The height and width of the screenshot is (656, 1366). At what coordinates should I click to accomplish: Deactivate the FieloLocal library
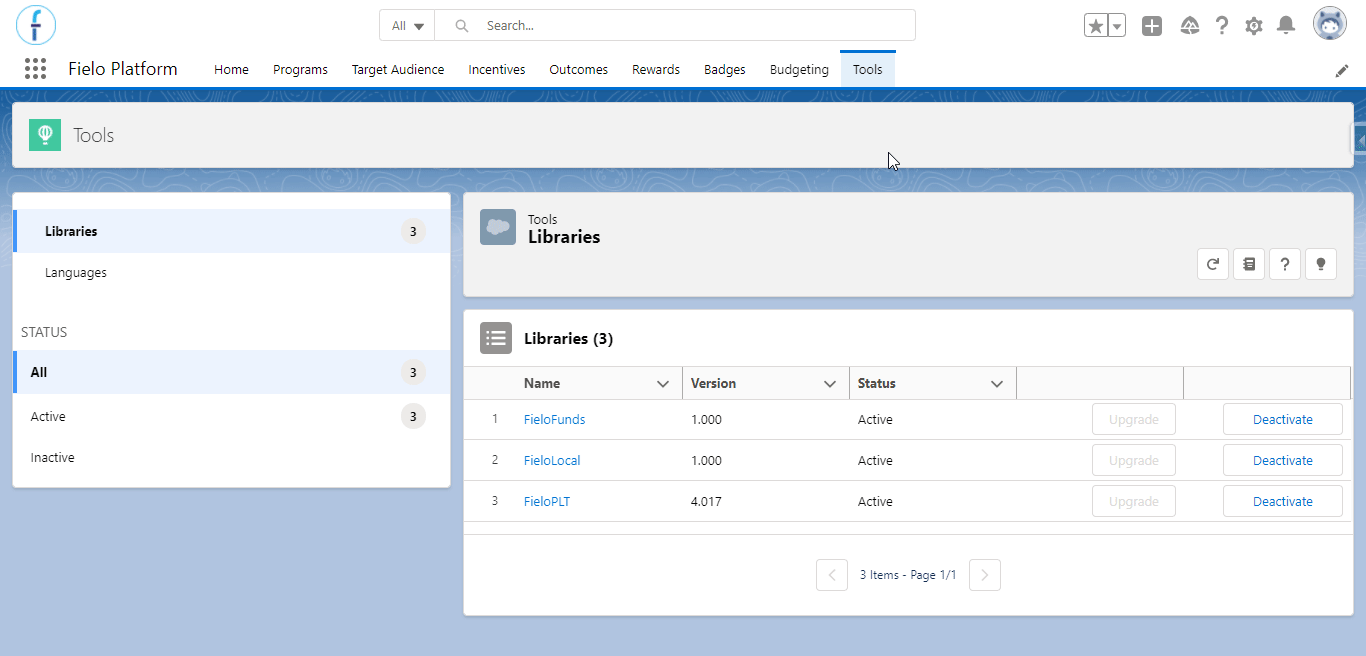[x=1283, y=461]
